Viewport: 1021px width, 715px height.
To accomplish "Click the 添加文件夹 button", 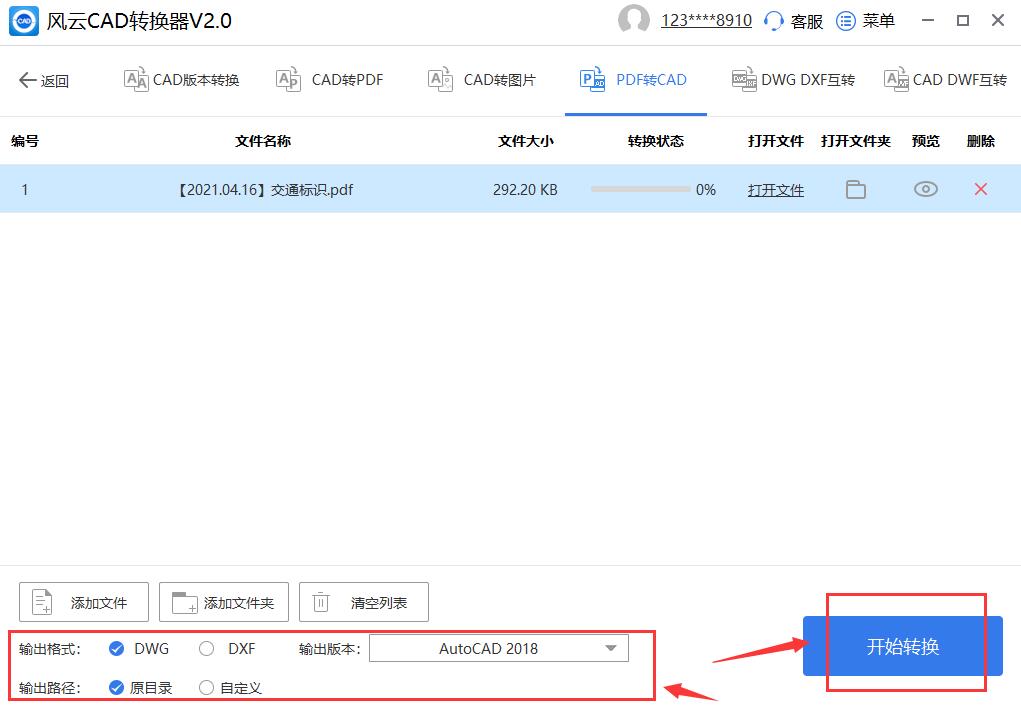I will tap(224, 602).
